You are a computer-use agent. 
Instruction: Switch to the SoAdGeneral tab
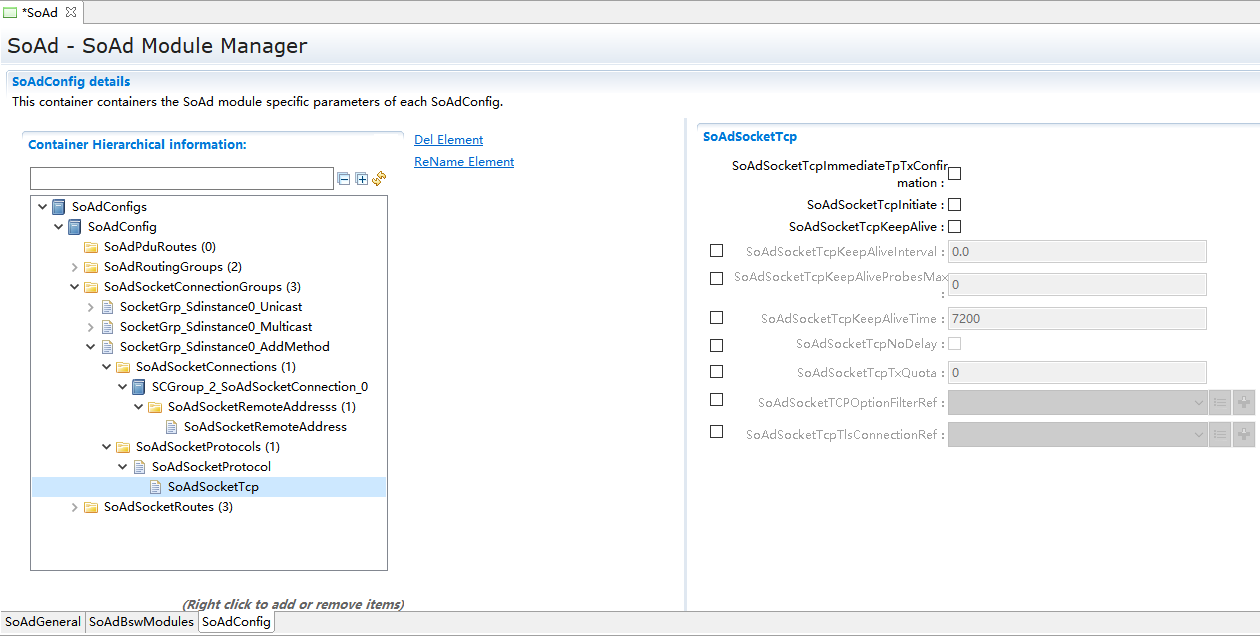pyautogui.click(x=43, y=622)
